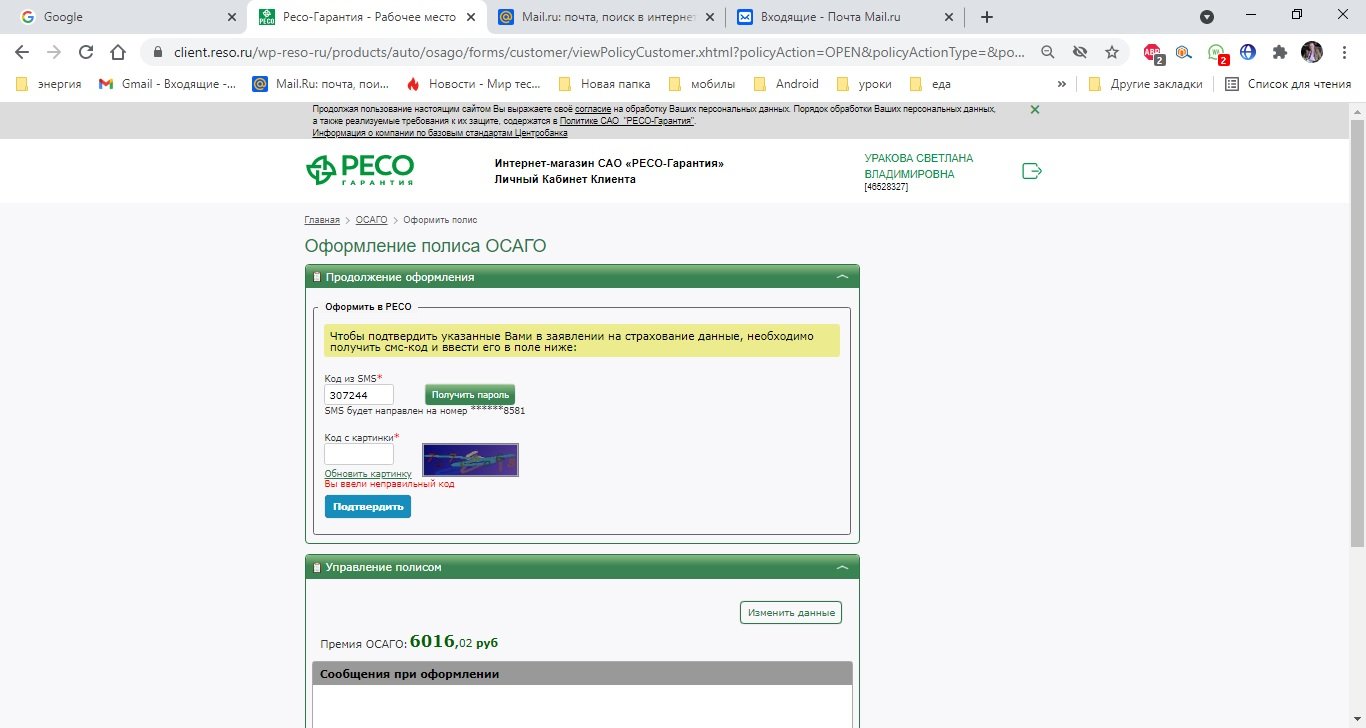Collapse the Управление полисом panel

[x=842, y=567]
